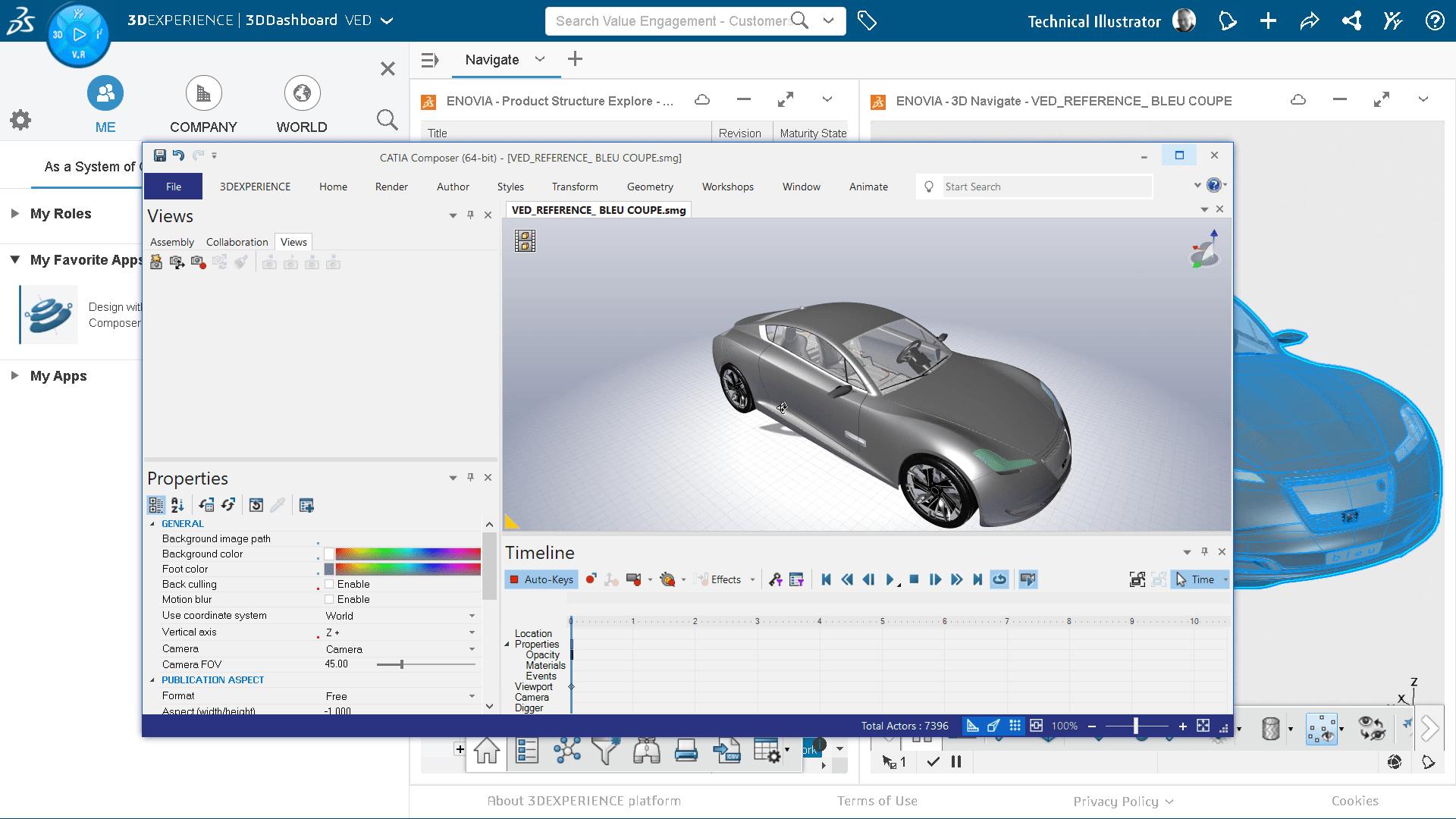Select the Collaboration tab in Views
This screenshot has height=819, width=1456.
(x=236, y=241)
